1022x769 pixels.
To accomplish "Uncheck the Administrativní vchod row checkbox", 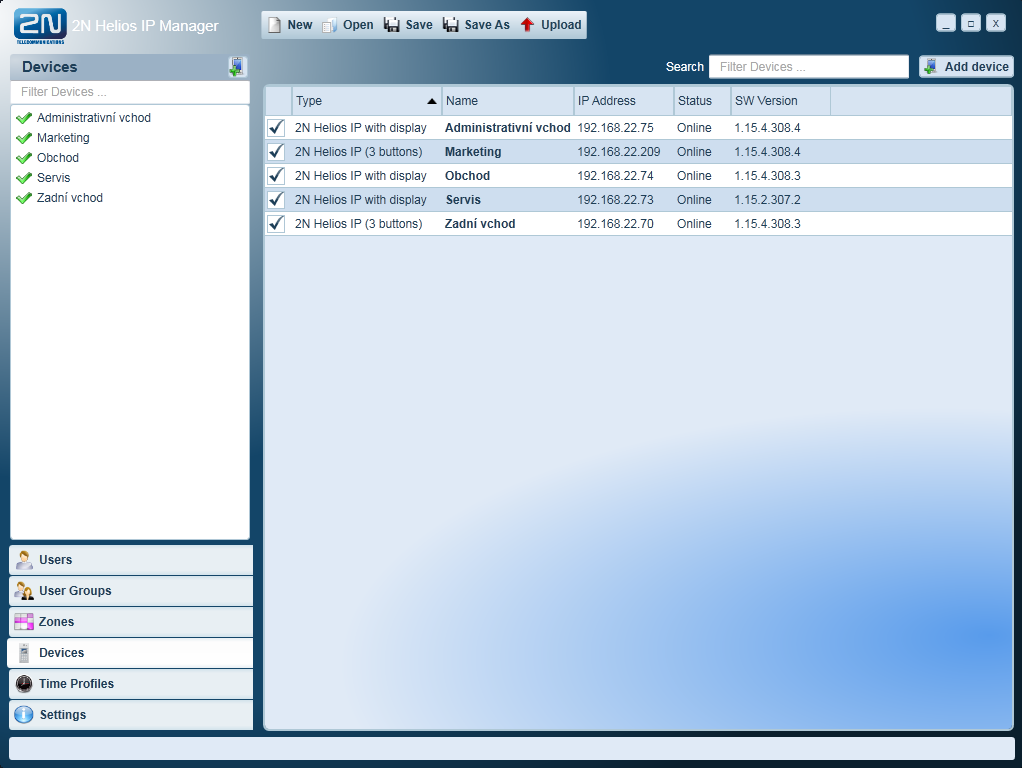I will (x=276, y=128).
